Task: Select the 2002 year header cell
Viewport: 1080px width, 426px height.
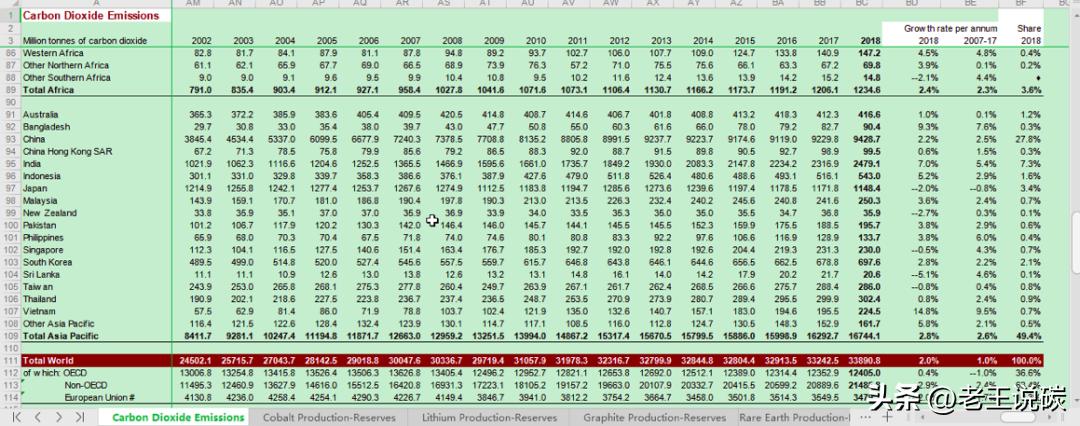Action: [193, 41]
